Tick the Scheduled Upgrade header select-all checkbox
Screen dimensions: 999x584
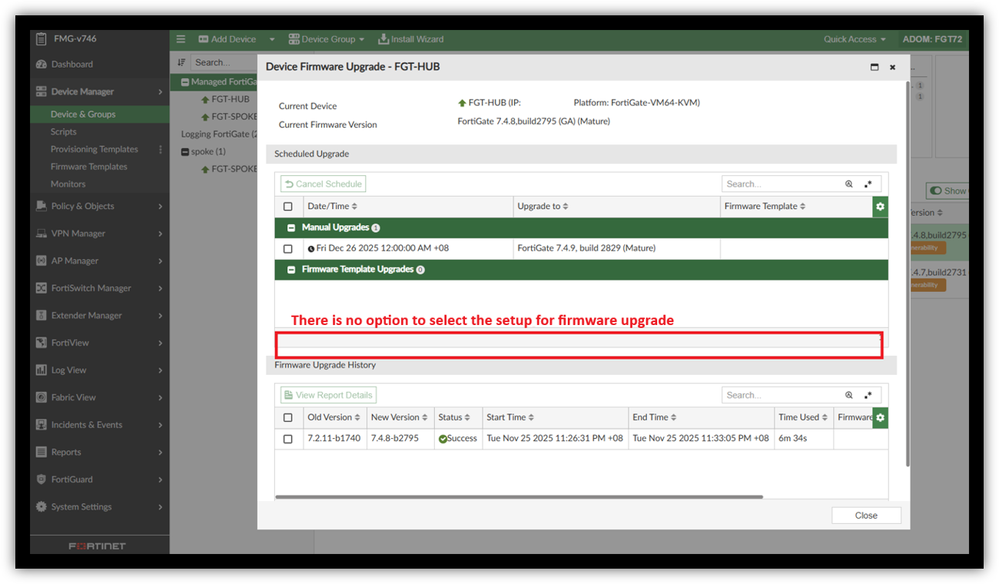(288, 206)
